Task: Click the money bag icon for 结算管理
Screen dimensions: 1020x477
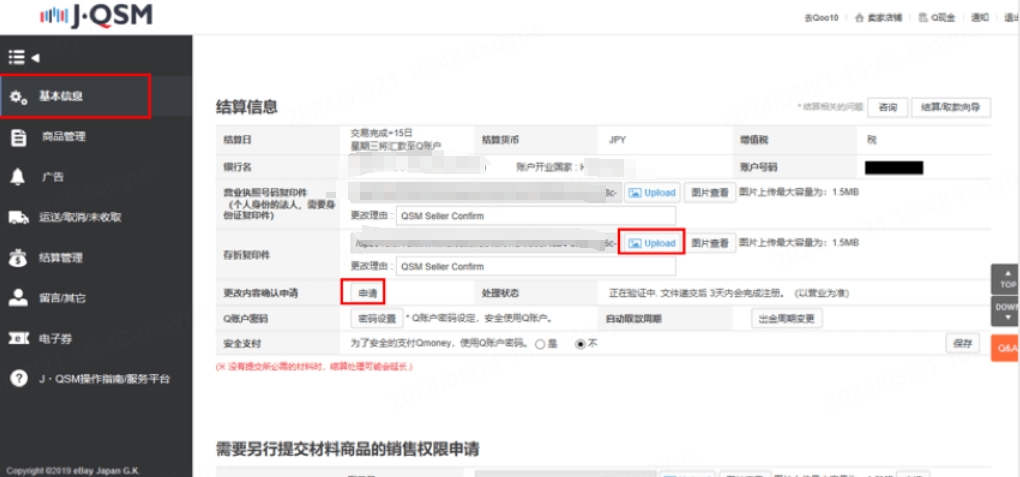Action: tap(18, 258)
